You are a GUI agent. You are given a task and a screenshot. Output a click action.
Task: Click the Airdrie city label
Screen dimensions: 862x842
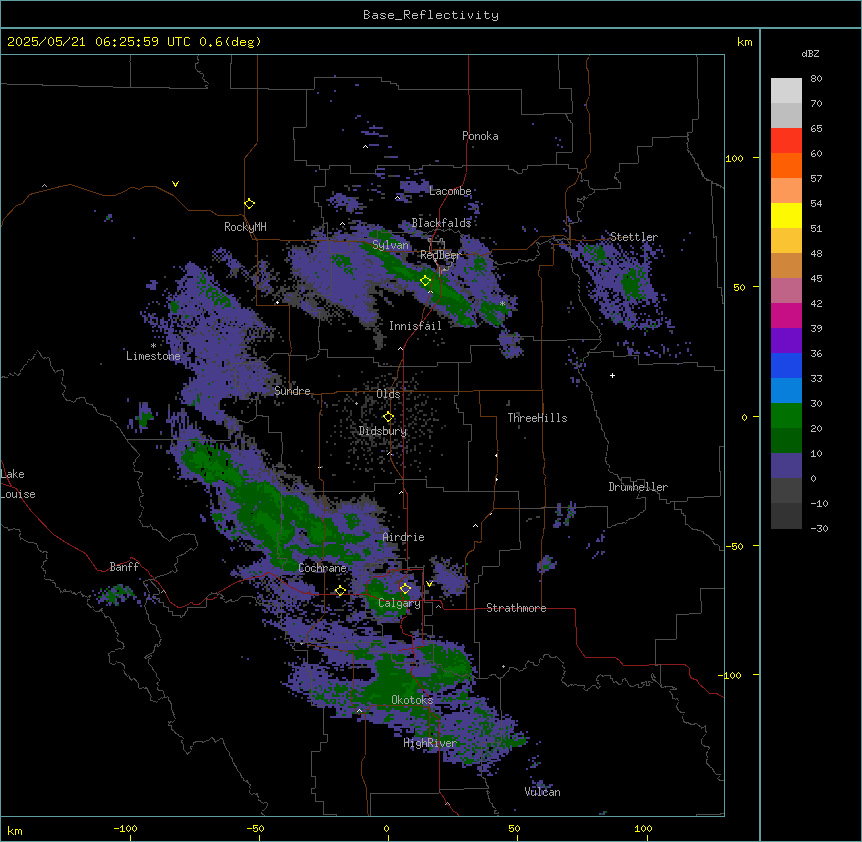(x=404, y=537)
